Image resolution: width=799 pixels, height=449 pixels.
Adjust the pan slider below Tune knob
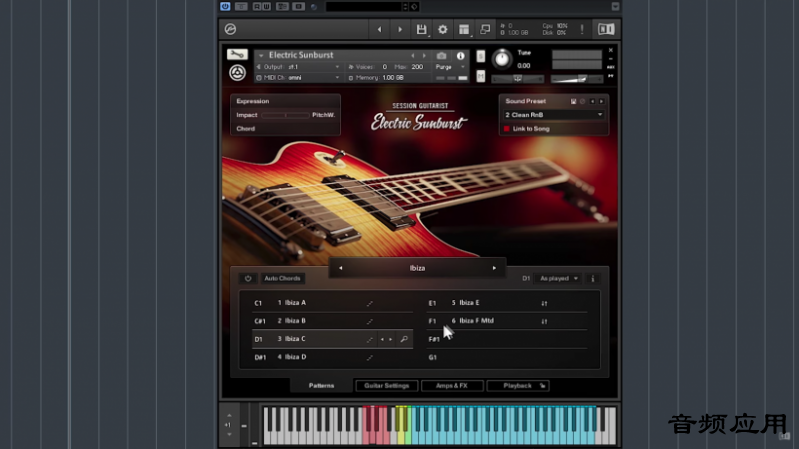[518, 78]
